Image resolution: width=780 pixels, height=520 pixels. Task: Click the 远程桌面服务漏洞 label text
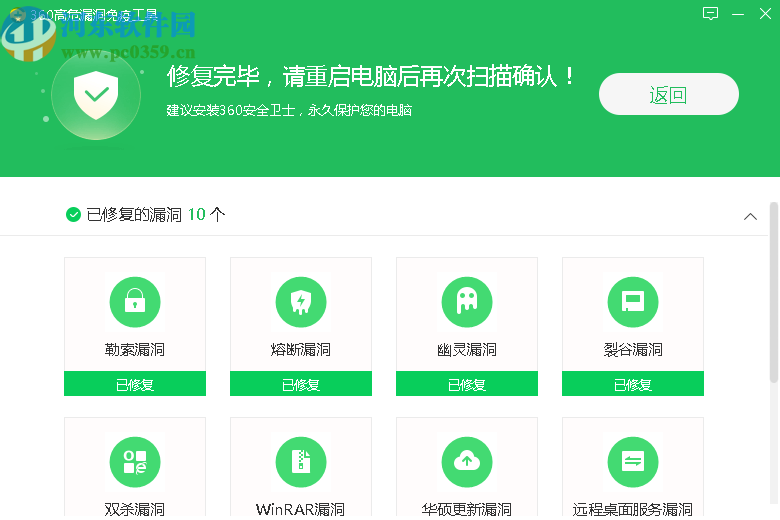click(633, 509)
